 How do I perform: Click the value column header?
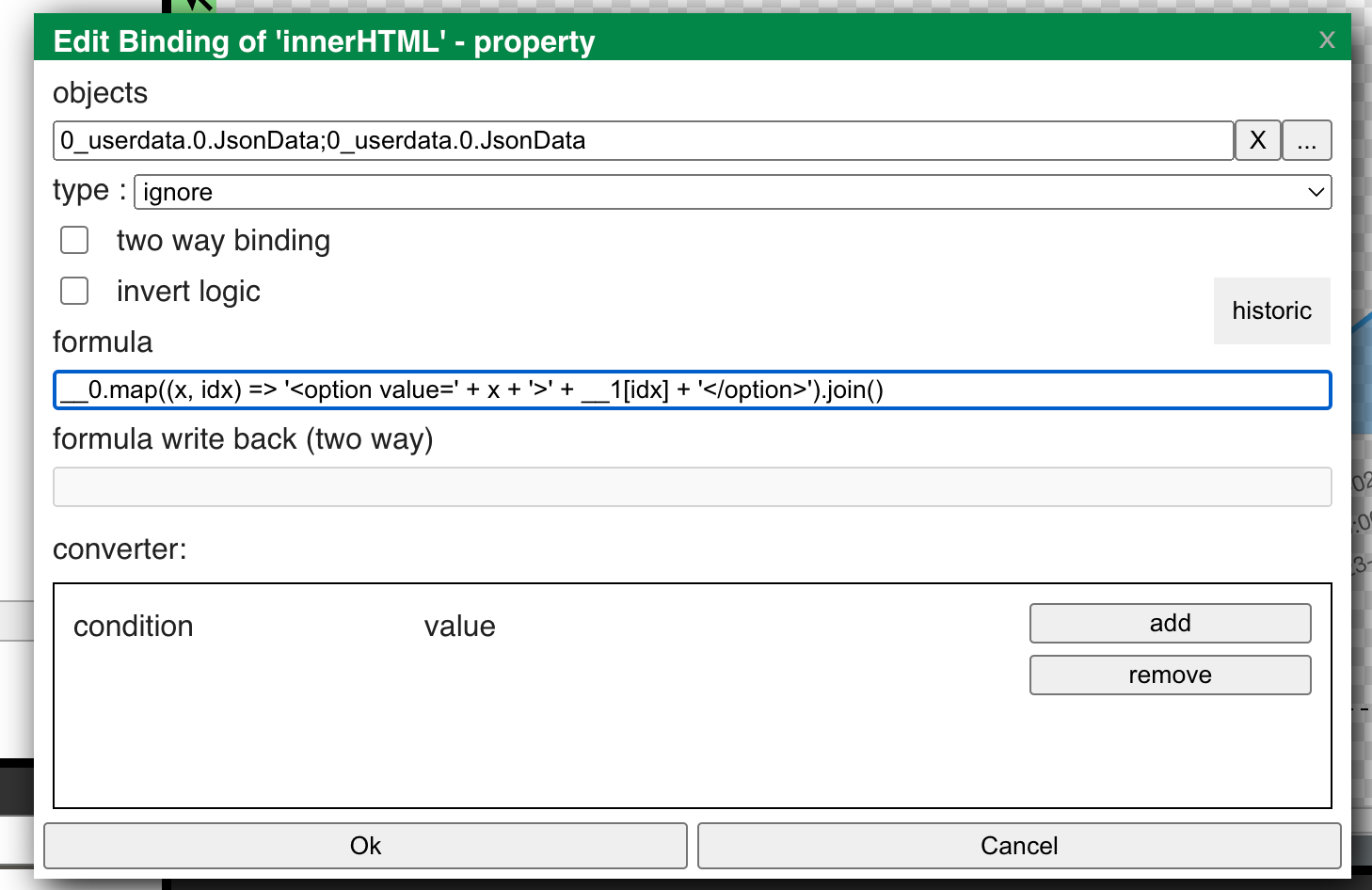(x=459, y=627)
